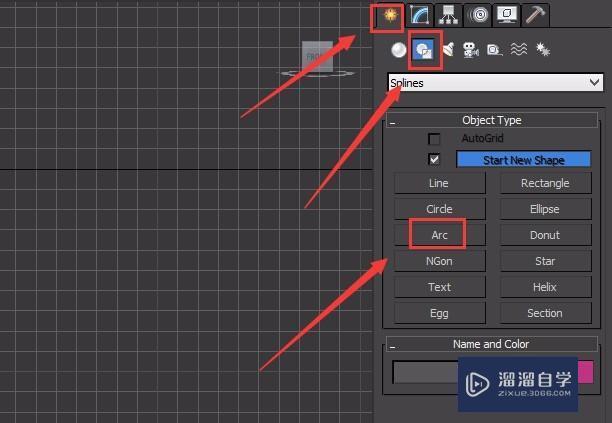612x423 pixels.
Task: Choose the NGon spline button
Action: [440, 261]
